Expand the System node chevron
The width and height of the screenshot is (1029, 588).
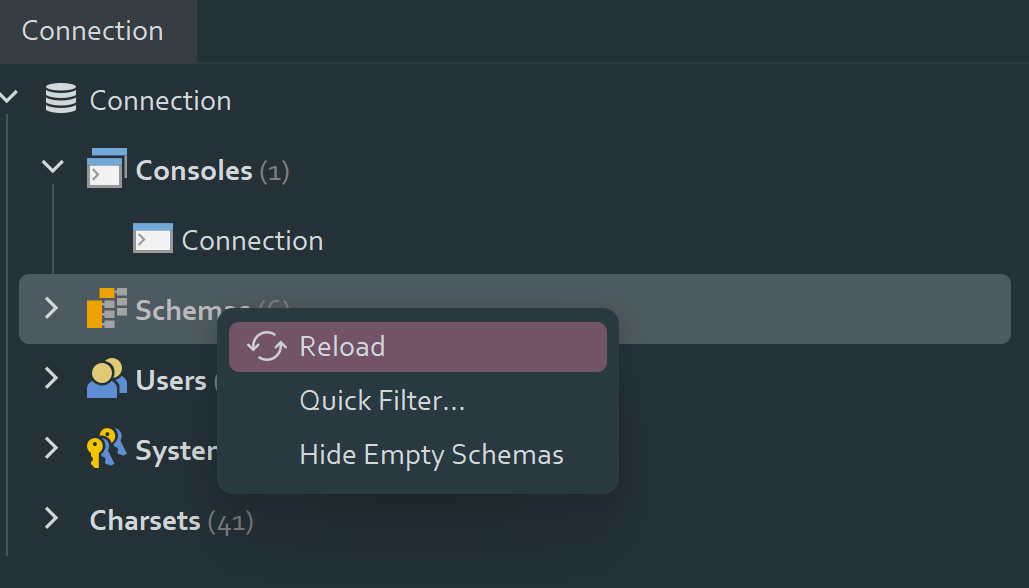click(x=52, y=448)
